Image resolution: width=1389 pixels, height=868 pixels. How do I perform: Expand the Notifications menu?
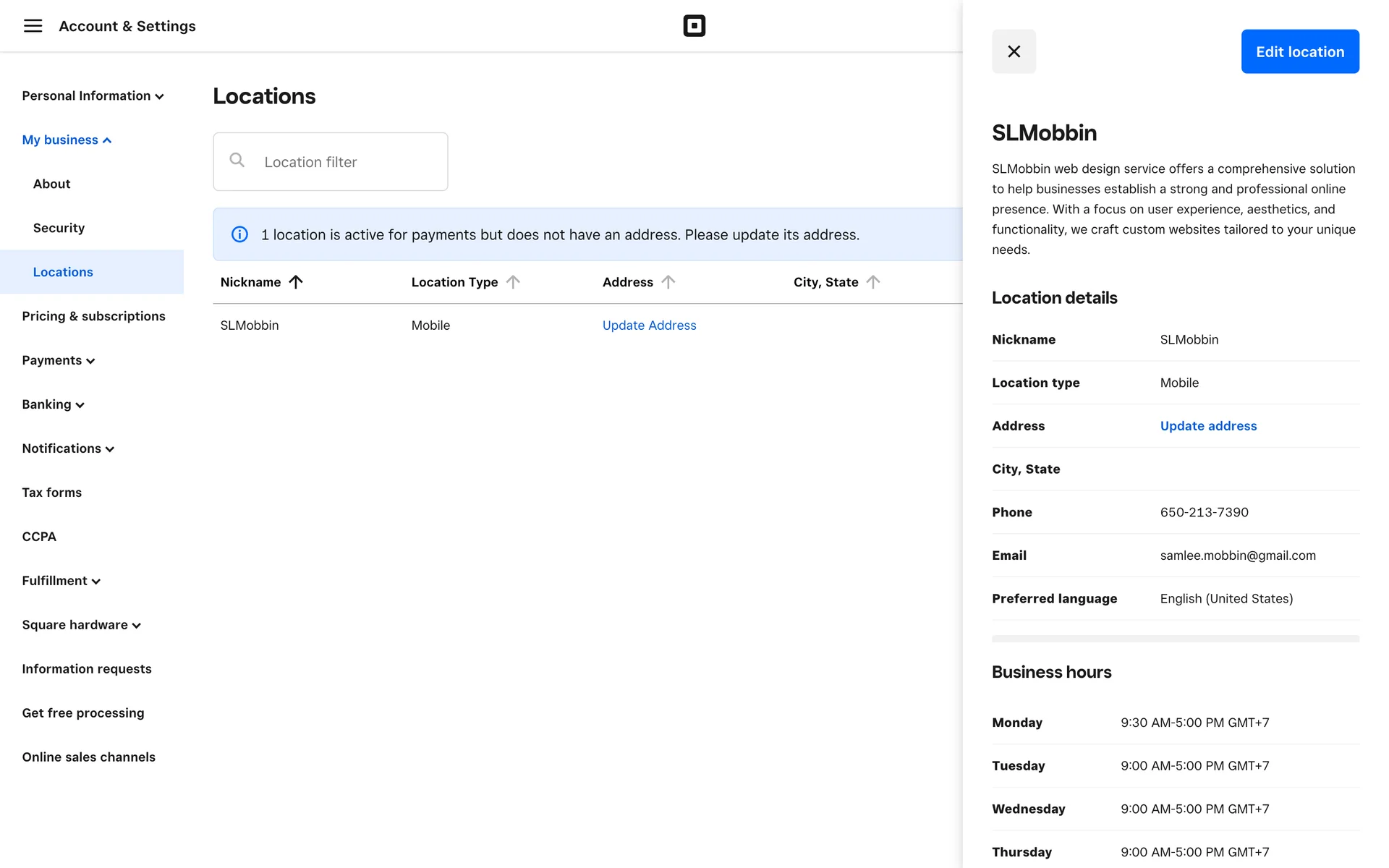pyautogui.click(x=68, y=448)
